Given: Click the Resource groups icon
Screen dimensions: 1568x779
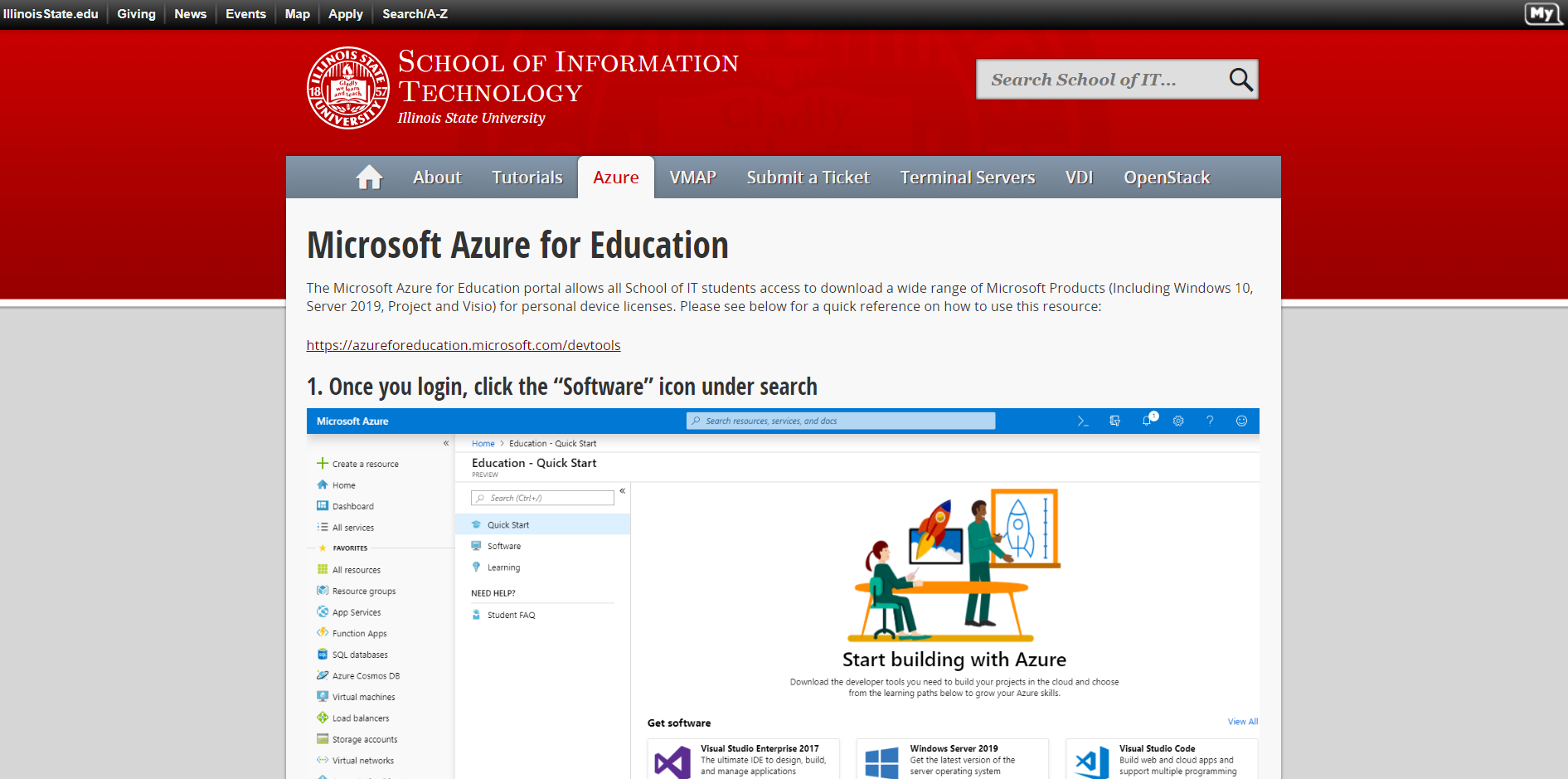Looking at the screenshot, I should click(323, 591).
